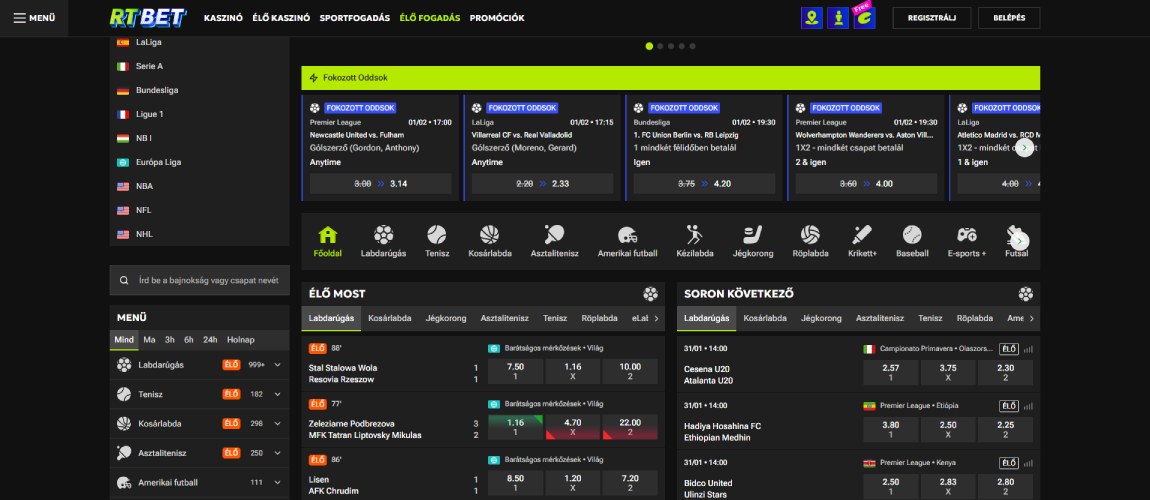The width and height of the screenshot is (1150, 500).
Task: Select Röplabda volleyball icon
Action: point(810,241)
